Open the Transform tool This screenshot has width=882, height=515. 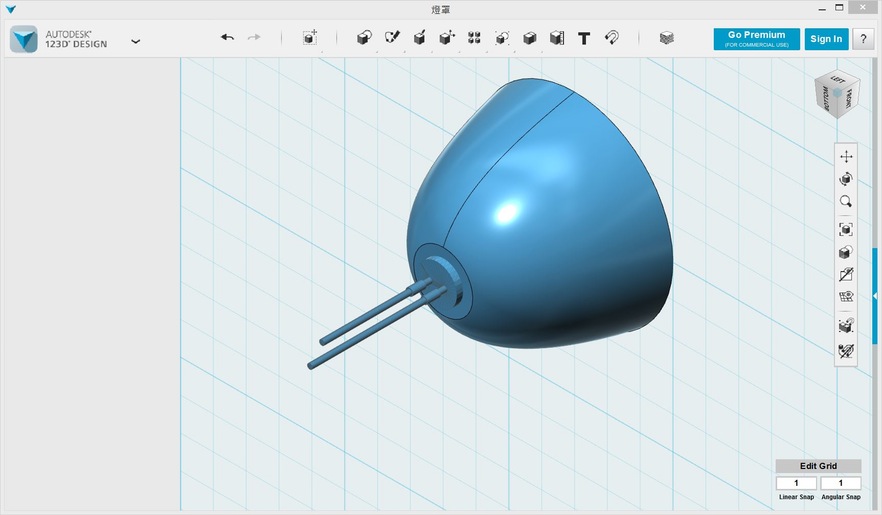click(309, 38)
